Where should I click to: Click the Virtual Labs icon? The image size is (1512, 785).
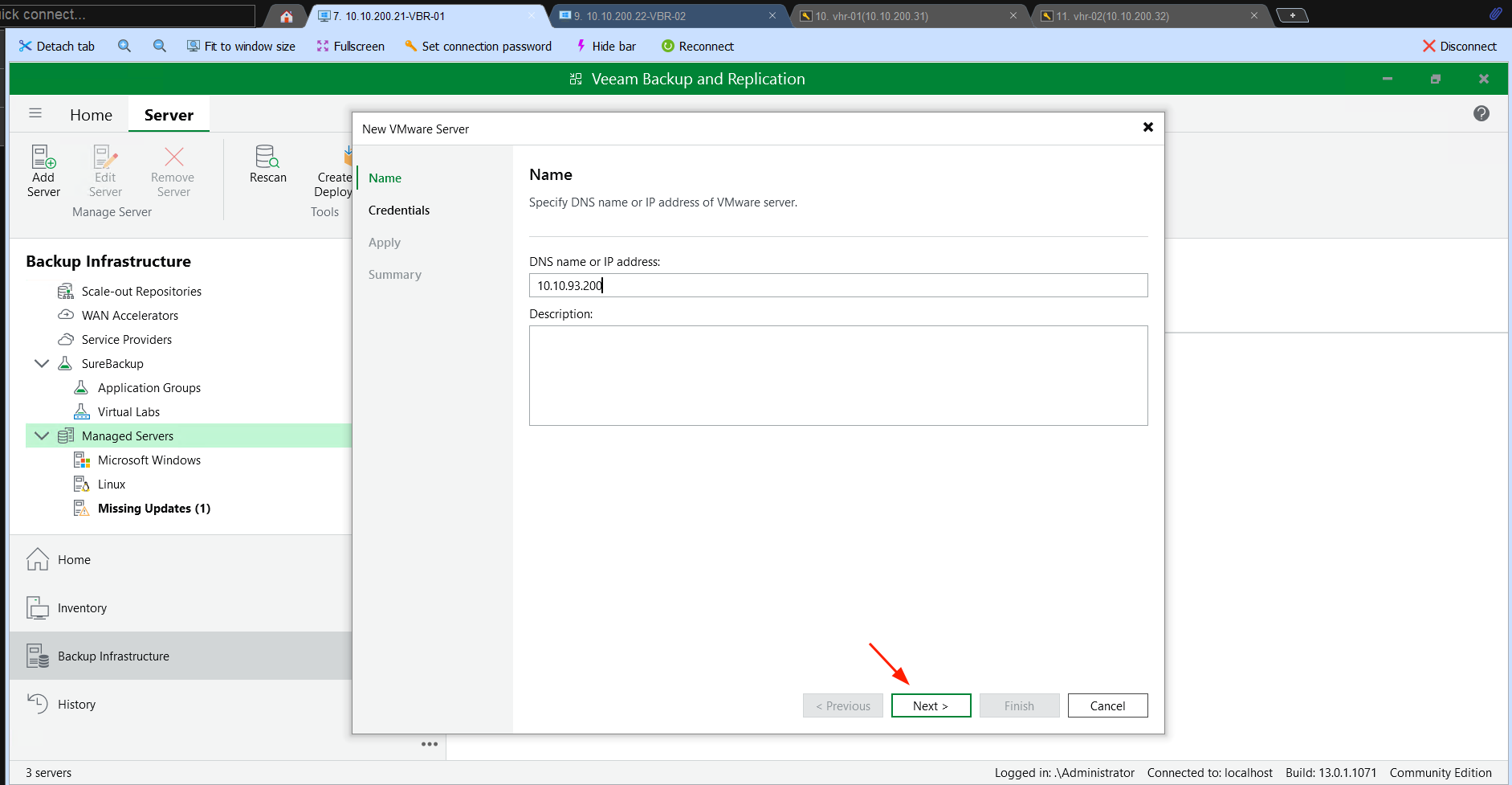pos(81,411)
